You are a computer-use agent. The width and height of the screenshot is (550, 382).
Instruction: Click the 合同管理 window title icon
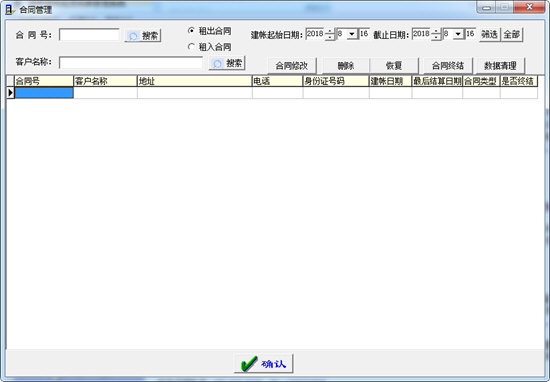(x=10, y=9)
